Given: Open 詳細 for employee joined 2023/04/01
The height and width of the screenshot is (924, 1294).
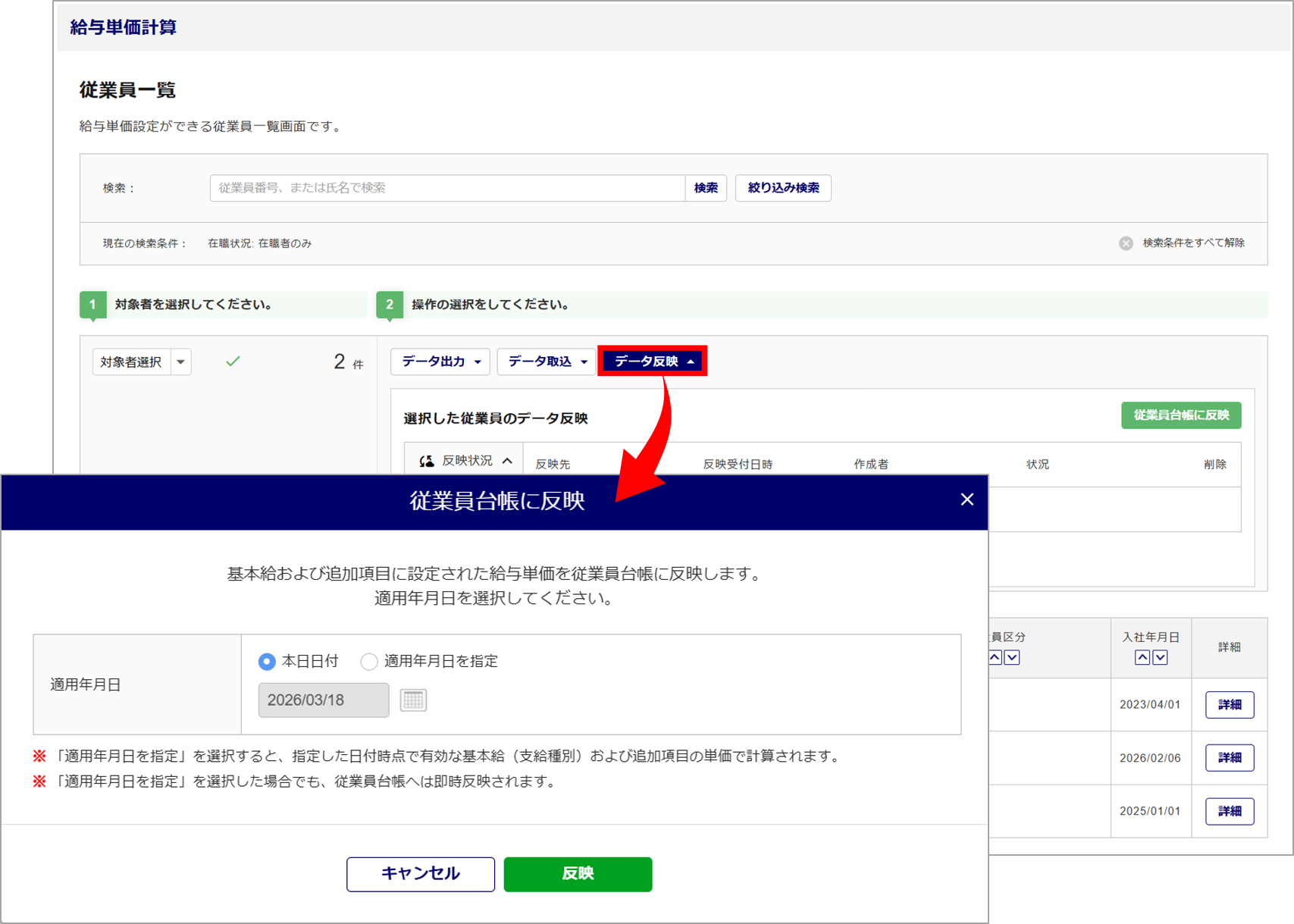Looking at the screenshot, I should 1229,705.
